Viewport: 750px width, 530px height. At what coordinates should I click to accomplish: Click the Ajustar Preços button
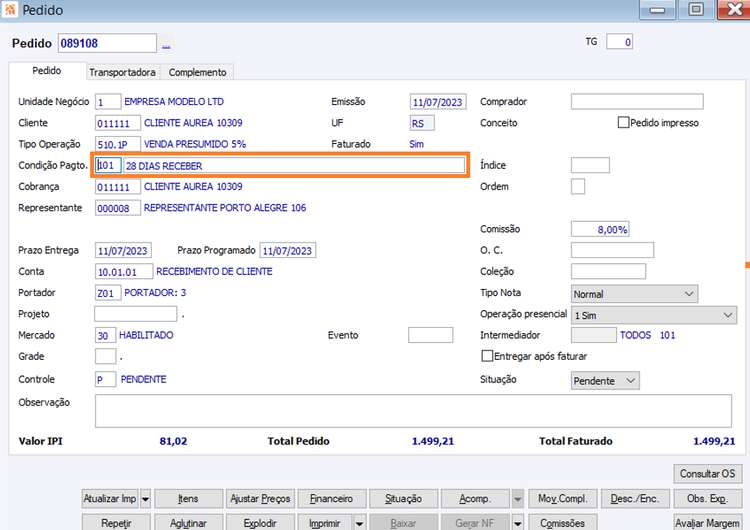pos(260,499)
